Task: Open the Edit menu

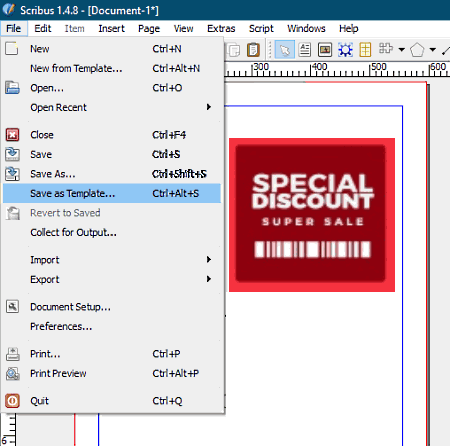Action: pos(43,29)
